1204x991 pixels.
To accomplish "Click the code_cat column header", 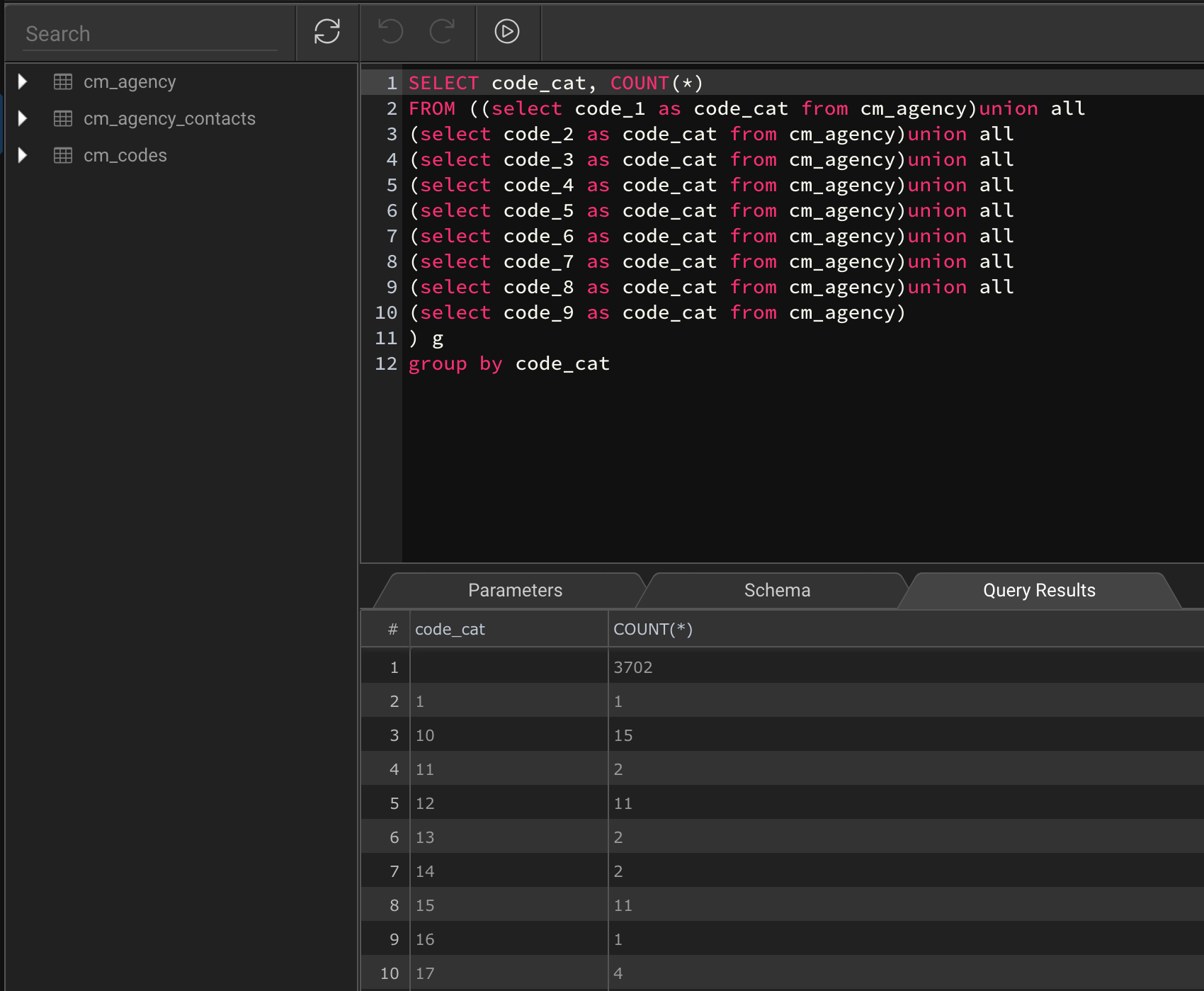I will pyautogui.click(x=449, y=628).
